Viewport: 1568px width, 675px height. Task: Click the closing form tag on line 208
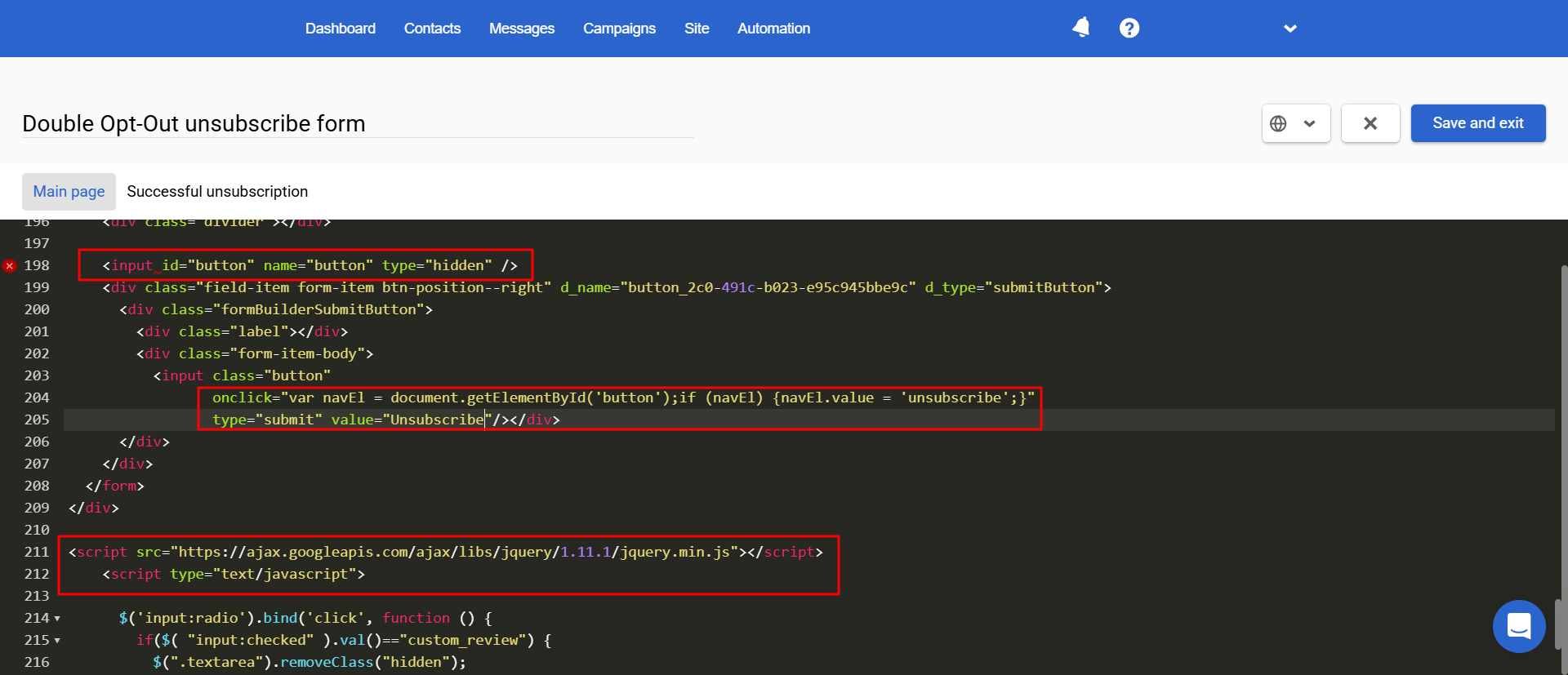pyautogui.click(x=115, y=486)
